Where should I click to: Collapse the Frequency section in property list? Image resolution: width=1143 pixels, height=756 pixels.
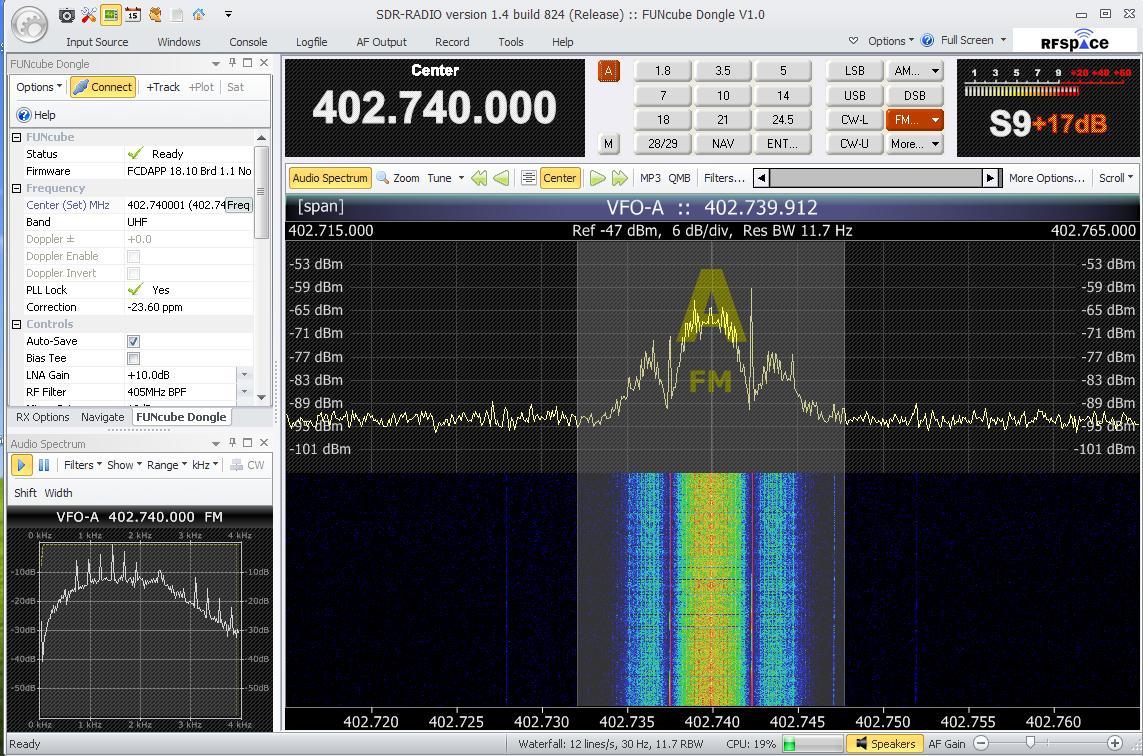pyautogui.click(x=17, y=188)
